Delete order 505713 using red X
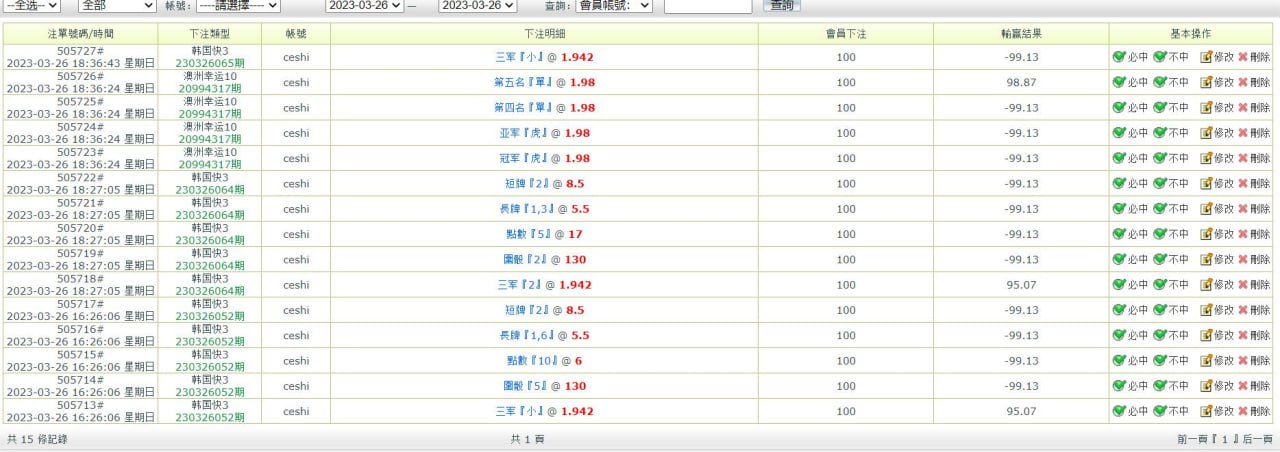Screen dimensions: 1280x452 point(1243,411)
